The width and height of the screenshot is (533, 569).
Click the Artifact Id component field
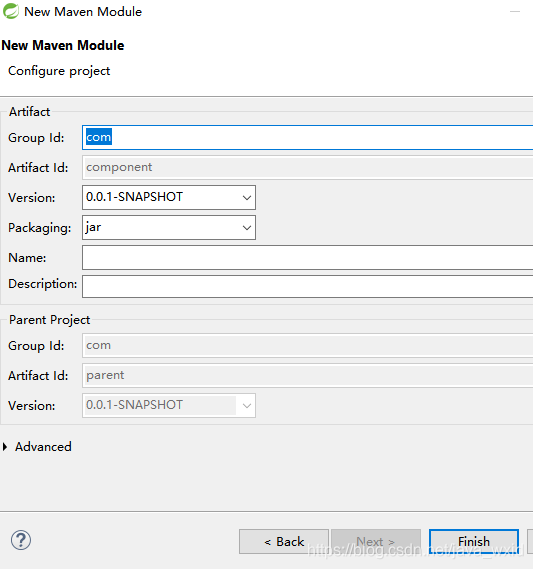pyautogui.click(x=308, y=167)
